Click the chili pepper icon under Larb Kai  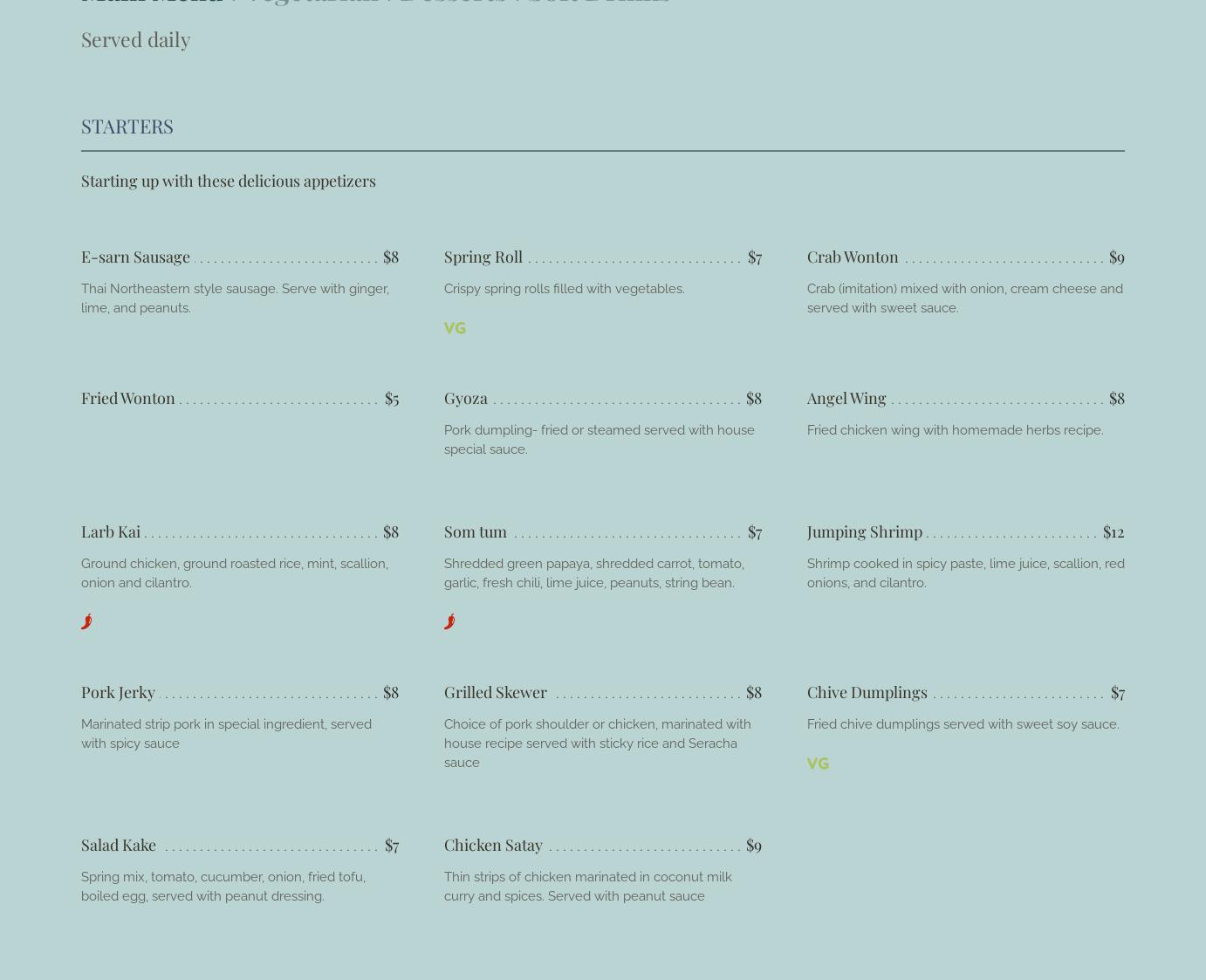[x=86, y=621]
